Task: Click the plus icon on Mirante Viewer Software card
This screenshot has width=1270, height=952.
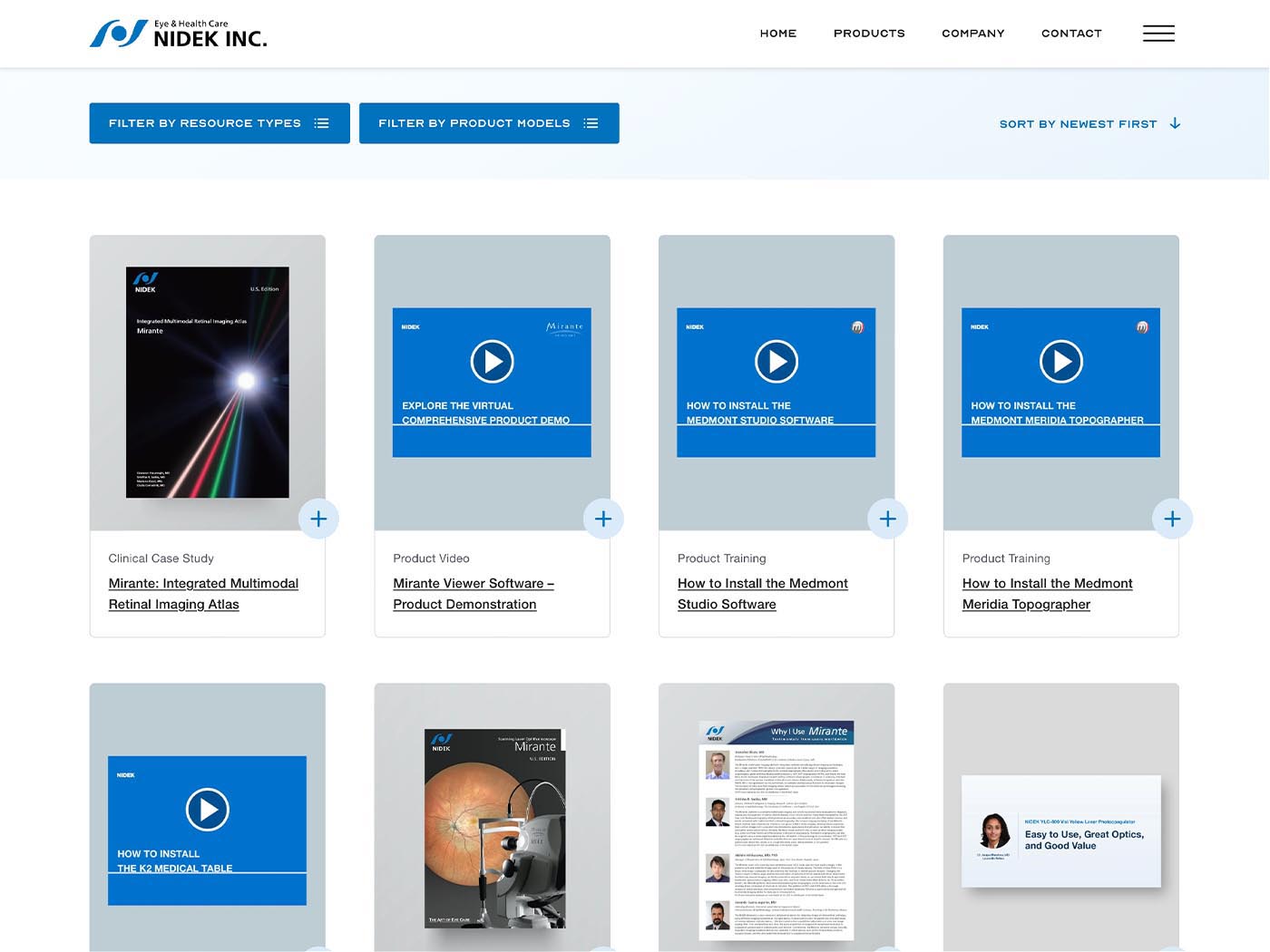Action: point(603,519)
